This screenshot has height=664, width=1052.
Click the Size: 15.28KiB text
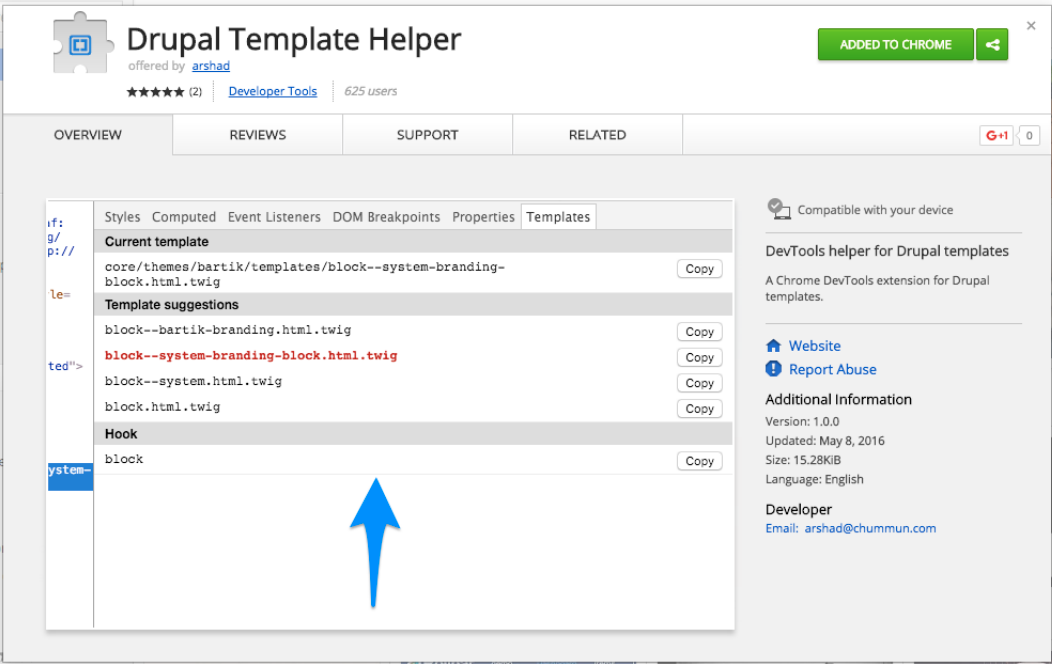coord(803,460)
